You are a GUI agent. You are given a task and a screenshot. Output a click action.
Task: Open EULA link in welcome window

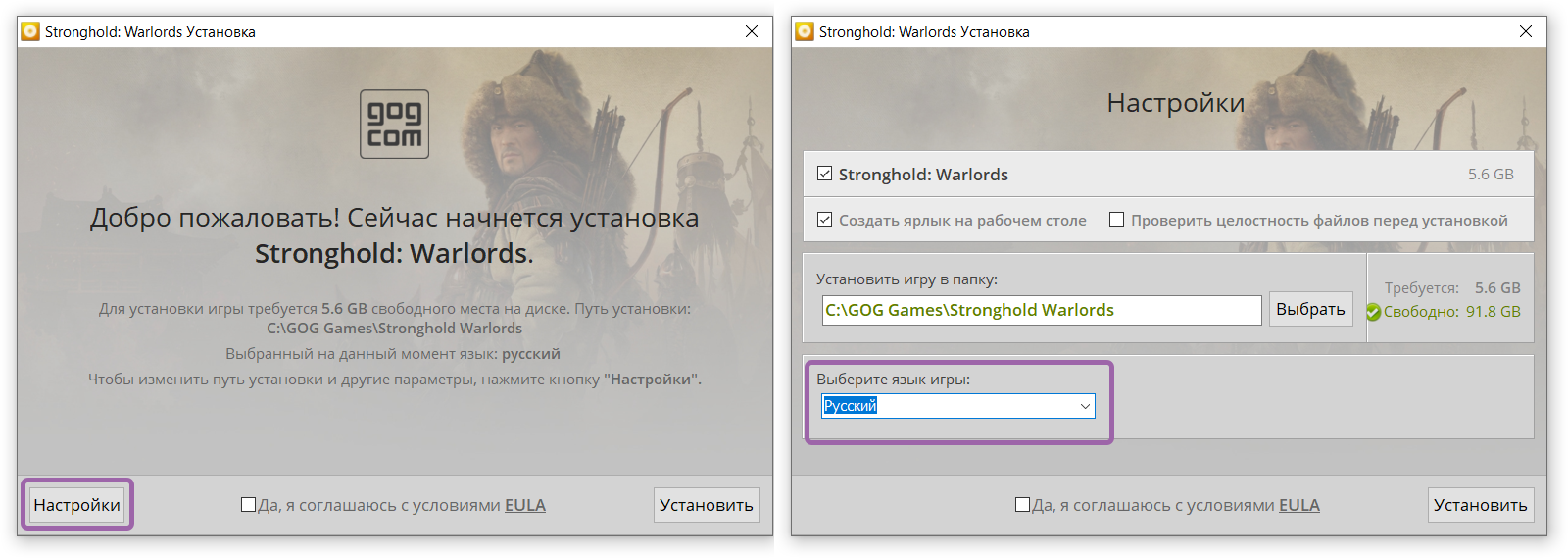525,505
